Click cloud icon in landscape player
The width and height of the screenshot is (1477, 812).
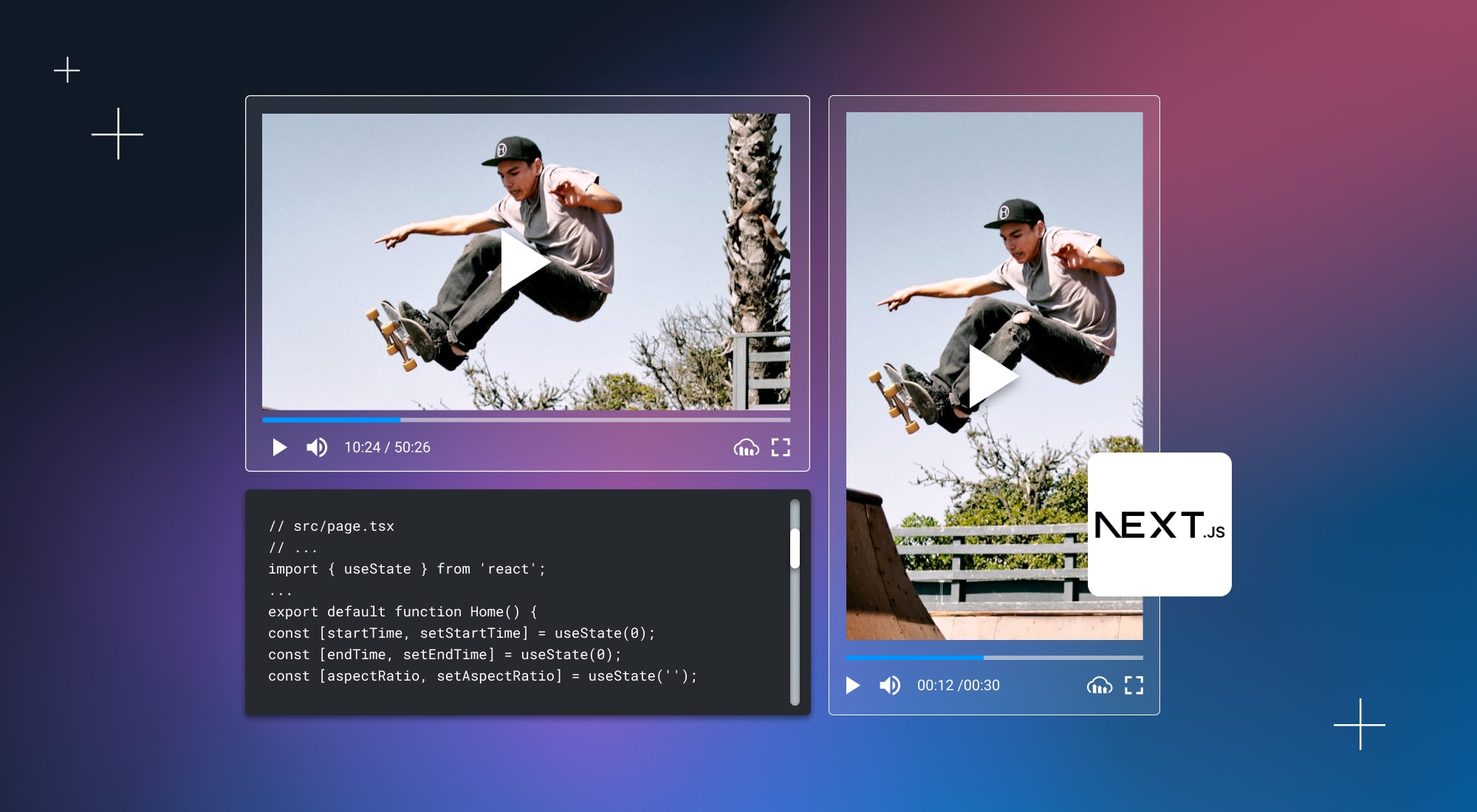point(746,447)
